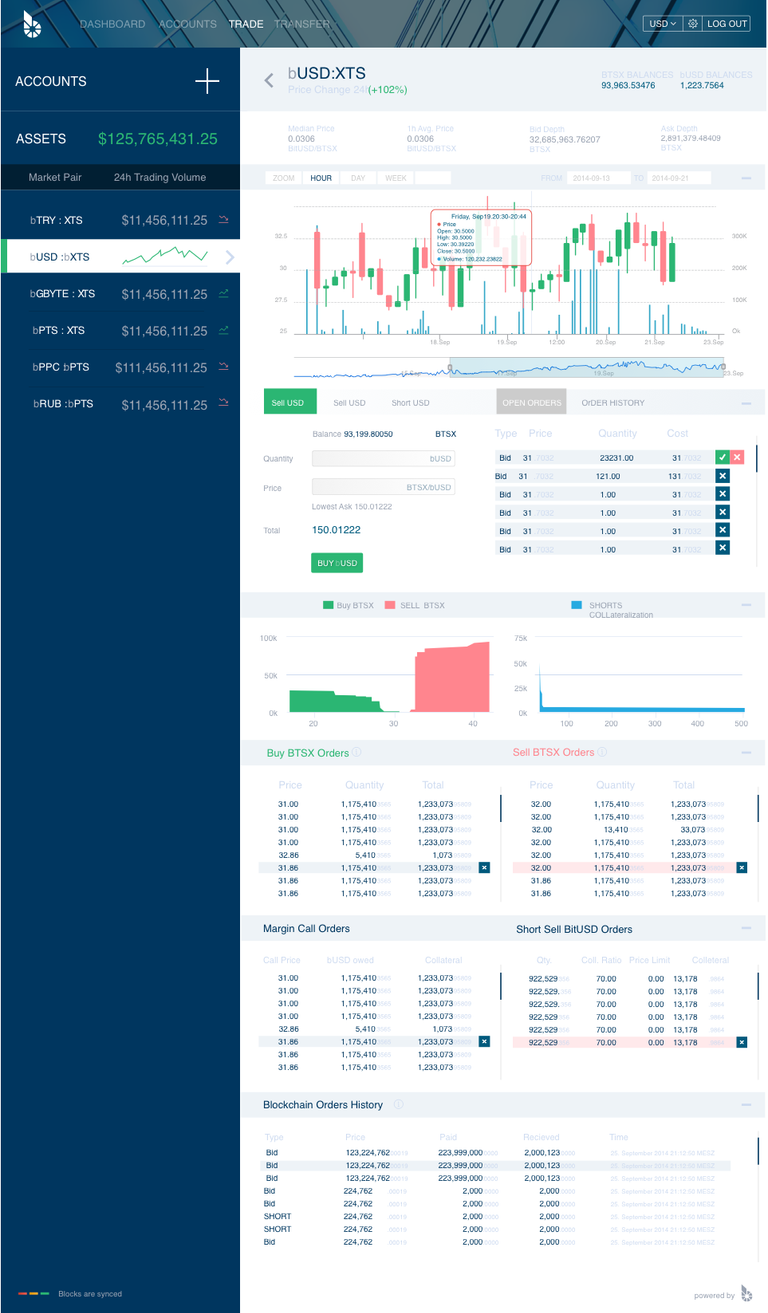Switch to the Short USD tab
This screenshot has width=768, height=1313.
click(410, 403)
